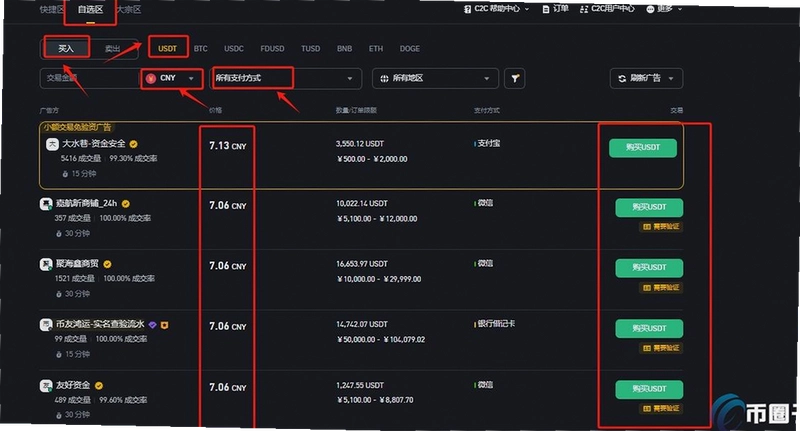
Task: Click the red CNY currency icon
Action: click(151, 78)
